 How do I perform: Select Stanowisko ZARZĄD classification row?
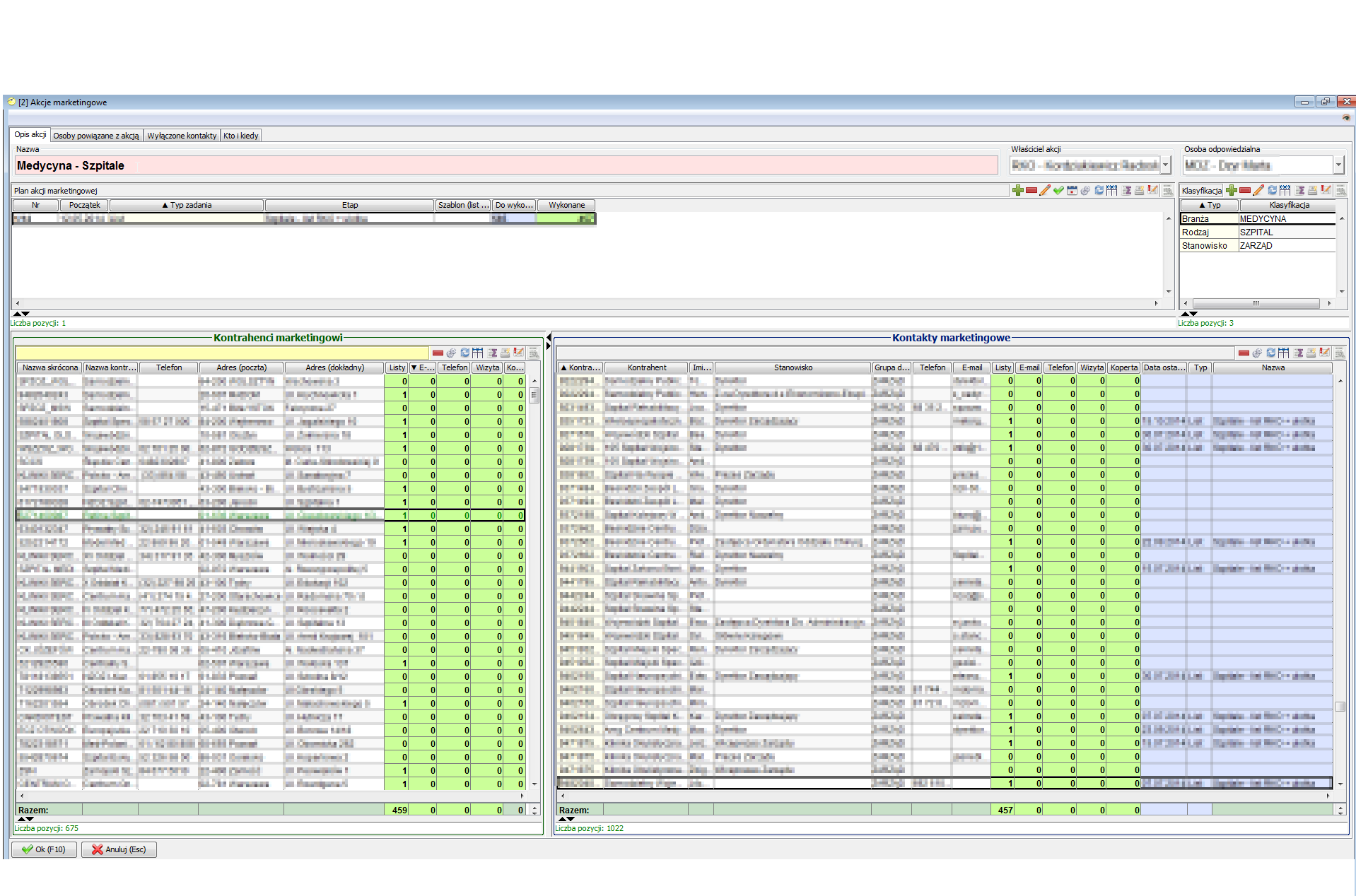click(x=1258, y=245)
